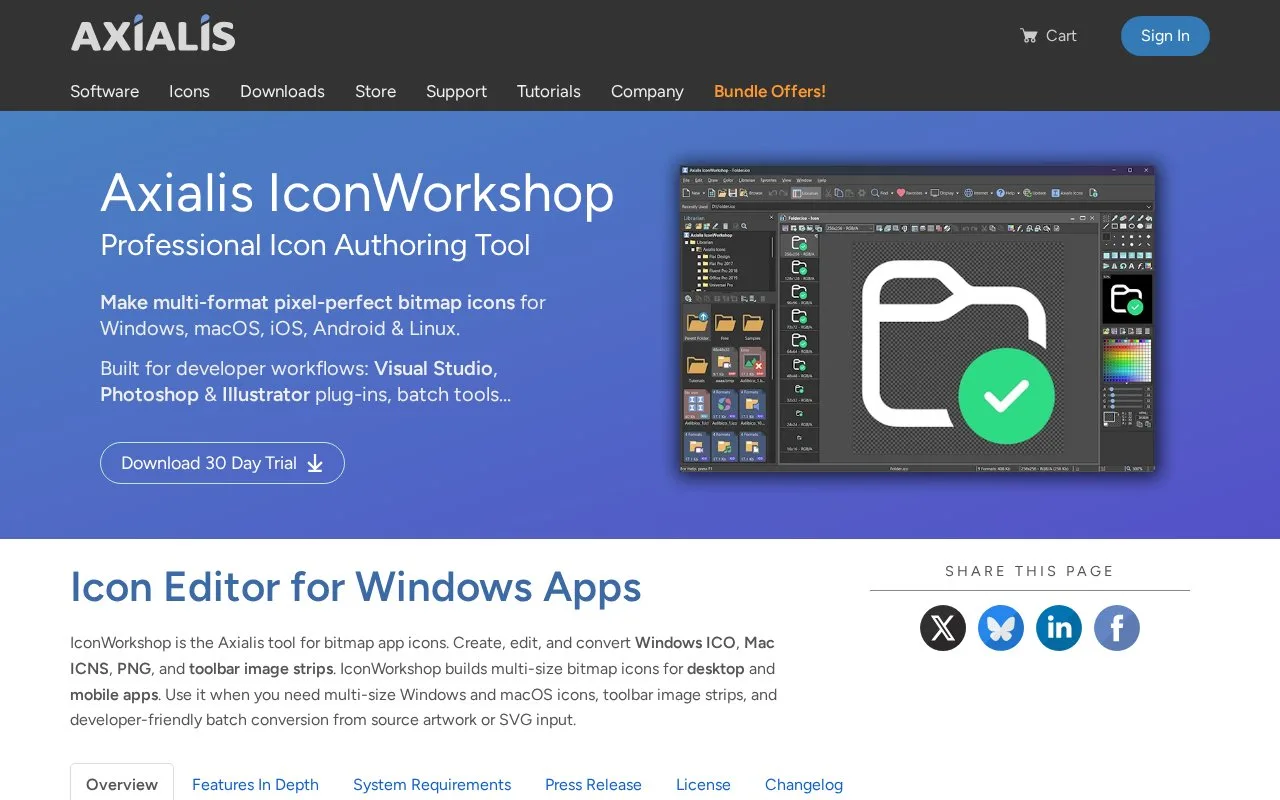Open the Icons menu
Screen dimensions: 1280x800
pyautogui.click(x=189, y=91)
